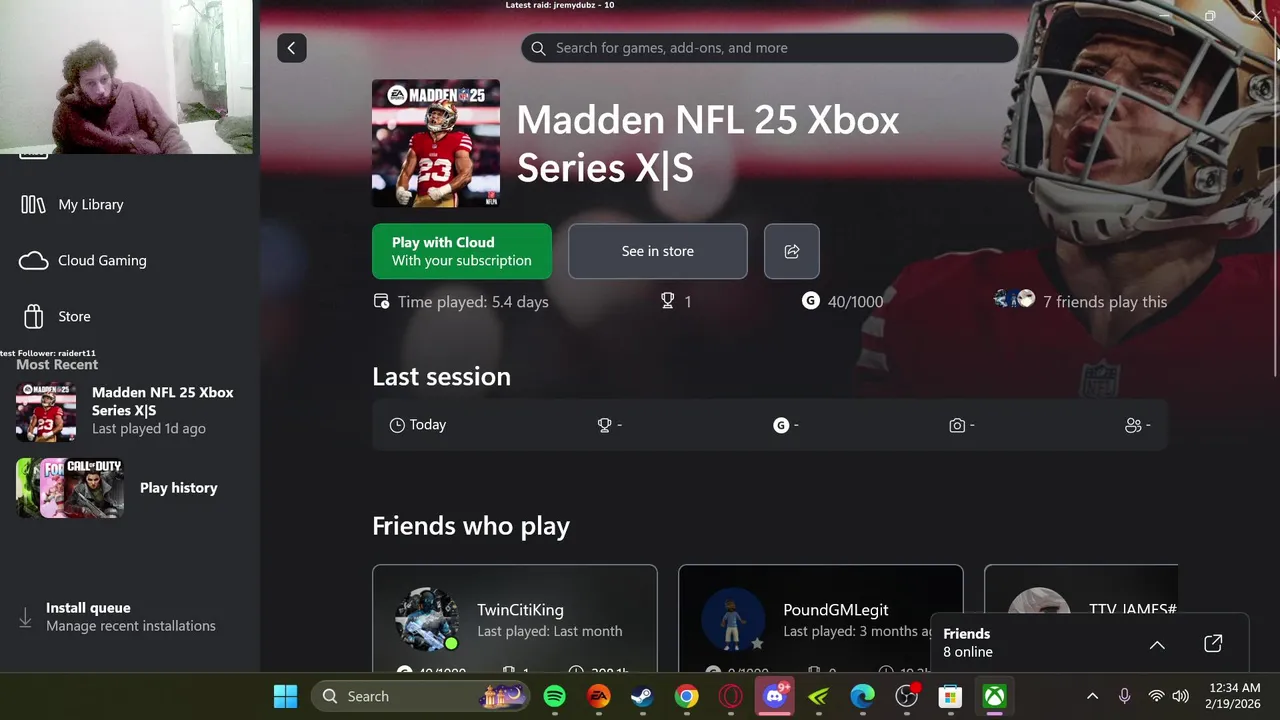Click the See in store button
This screenshot has width=1280, height=720.
coord(658,251)
